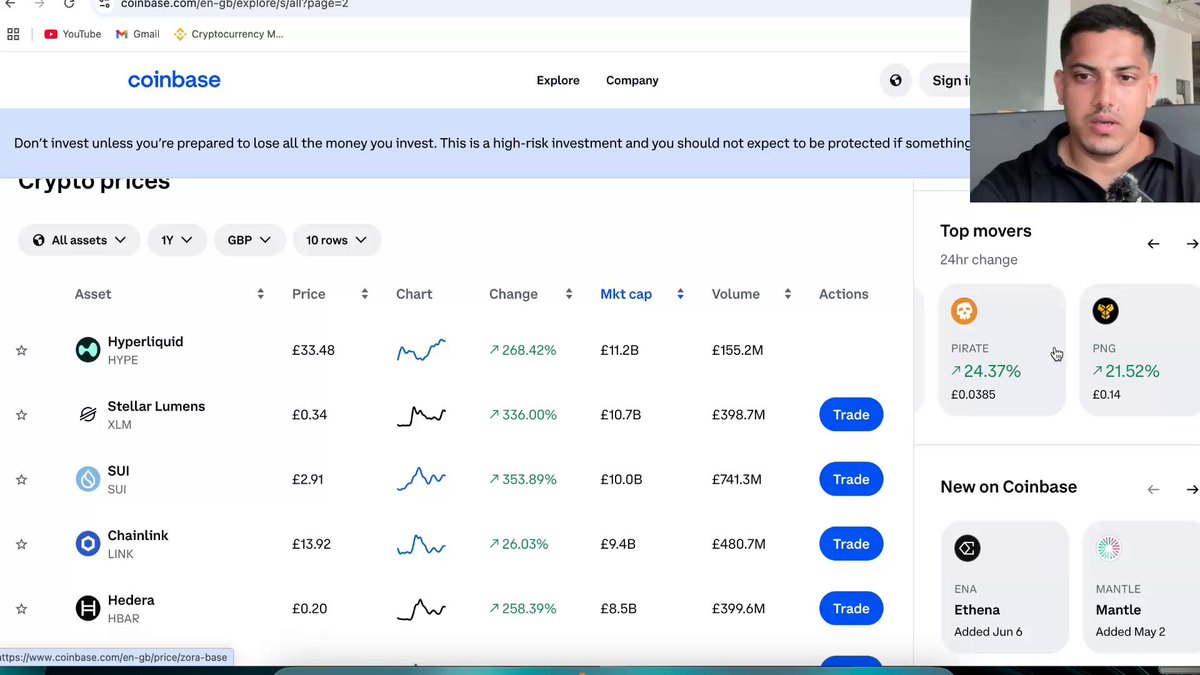Trade Hedera
This screenshot has width=1200, height=675.
851,609
